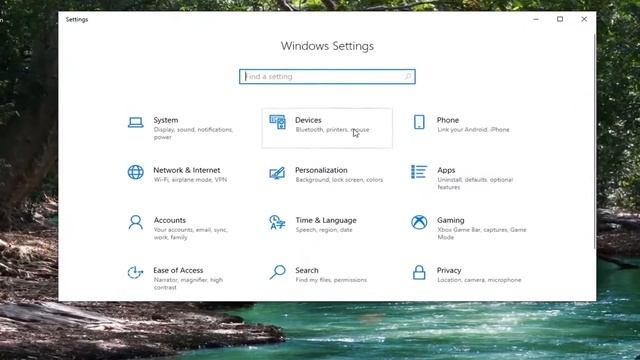640x360 pixels.
Task: Click the Personalization paintbrush icon
Action: point(277,173)
